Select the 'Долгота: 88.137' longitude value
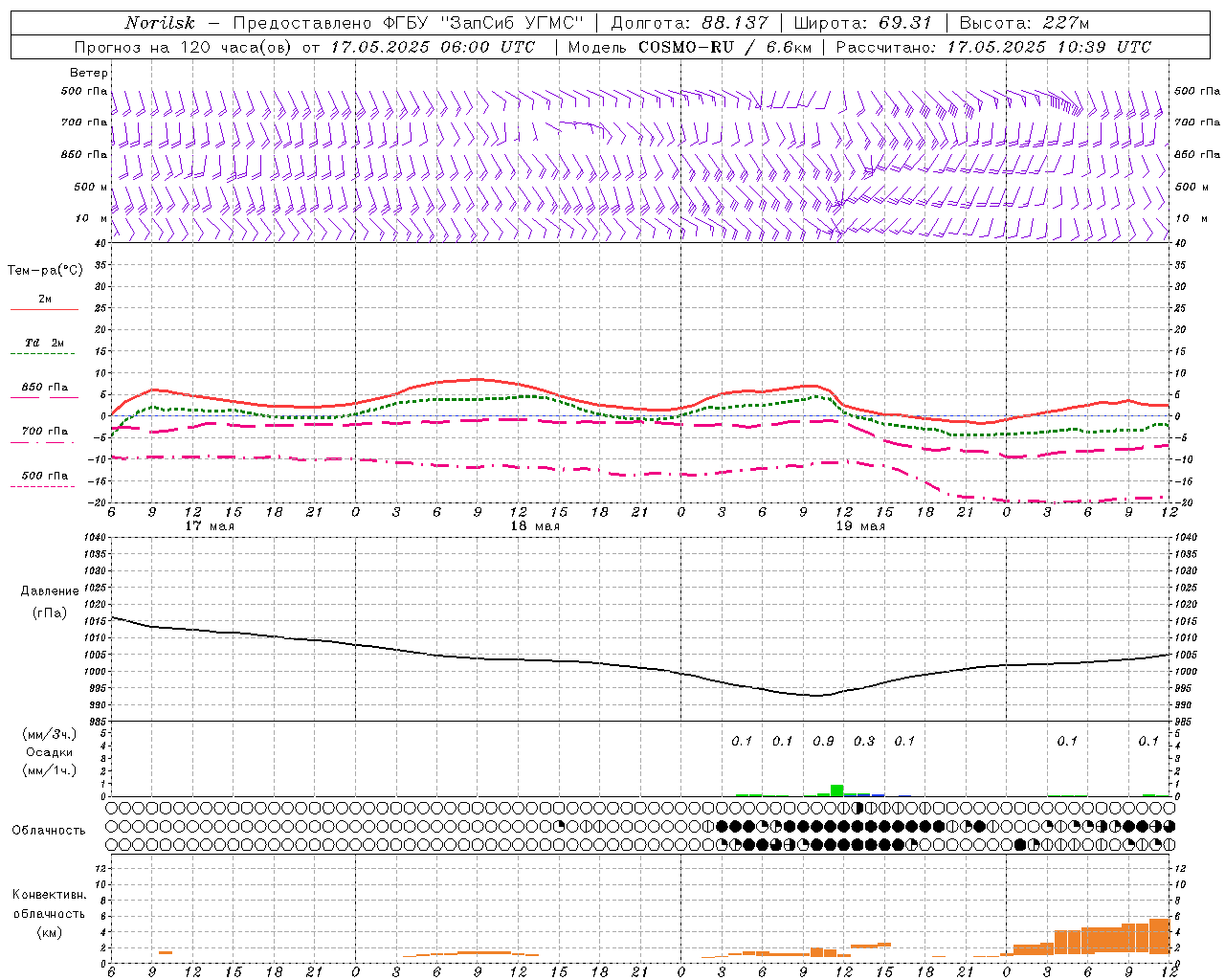Screen dimensions: 1225x980 click(x=689, y=23)
